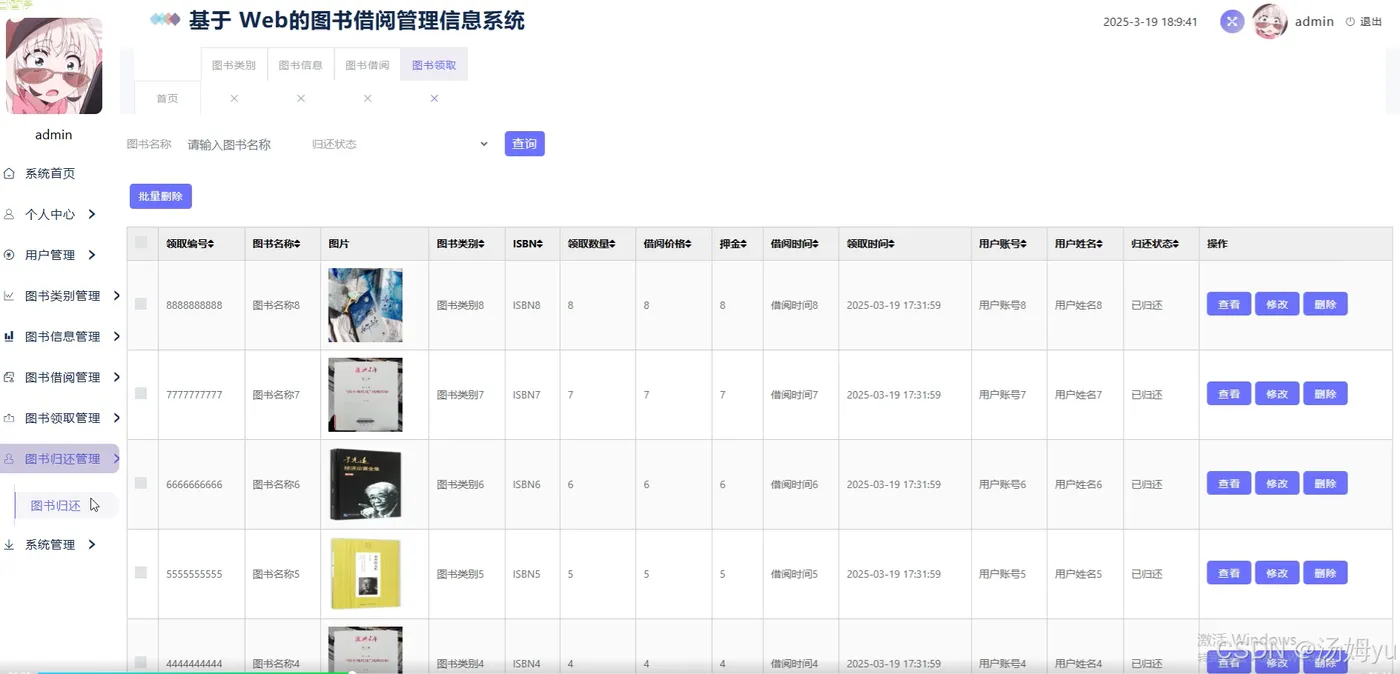Click 查看 for row 图书名称8
The height and width of the screenshot is (674, 1400).
point(1229,304)
